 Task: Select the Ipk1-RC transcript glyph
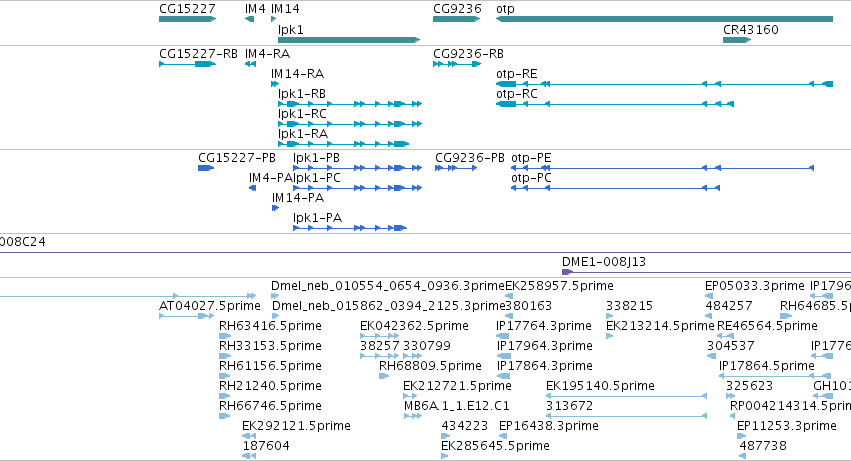click(x=350, y=124)
